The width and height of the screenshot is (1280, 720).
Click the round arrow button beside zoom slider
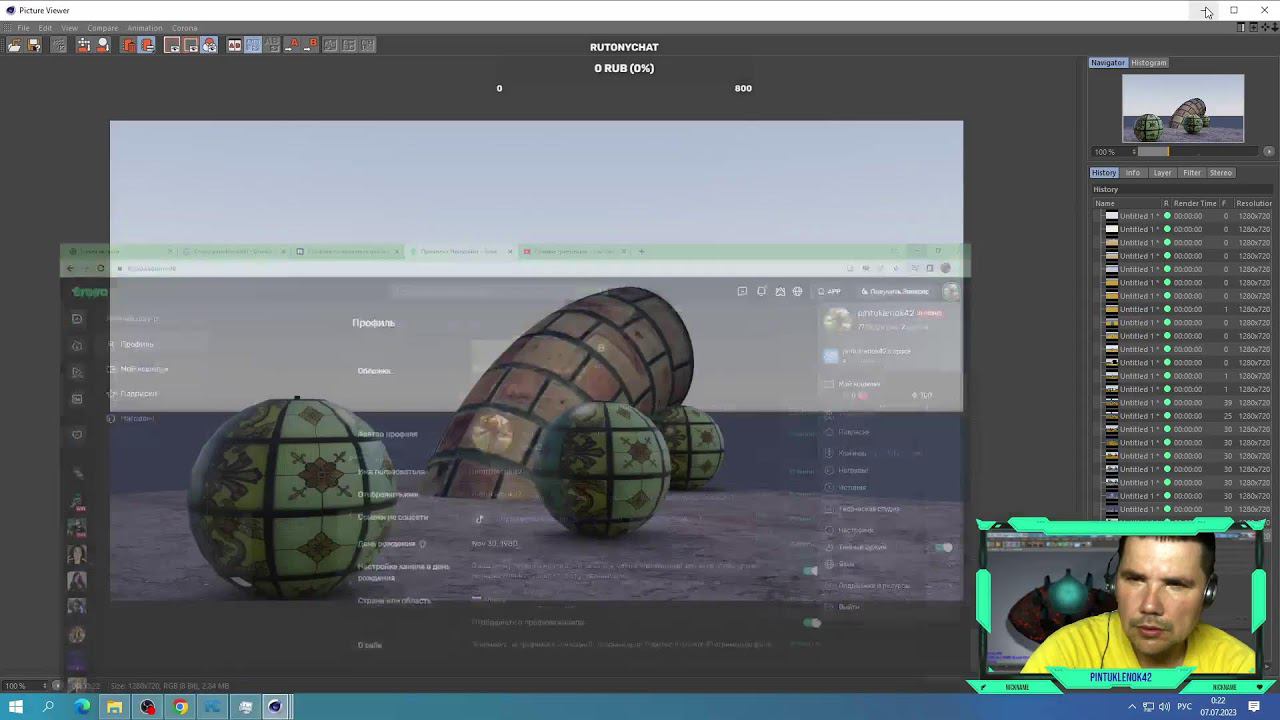pyautogui.click(x=1269, y=152)
